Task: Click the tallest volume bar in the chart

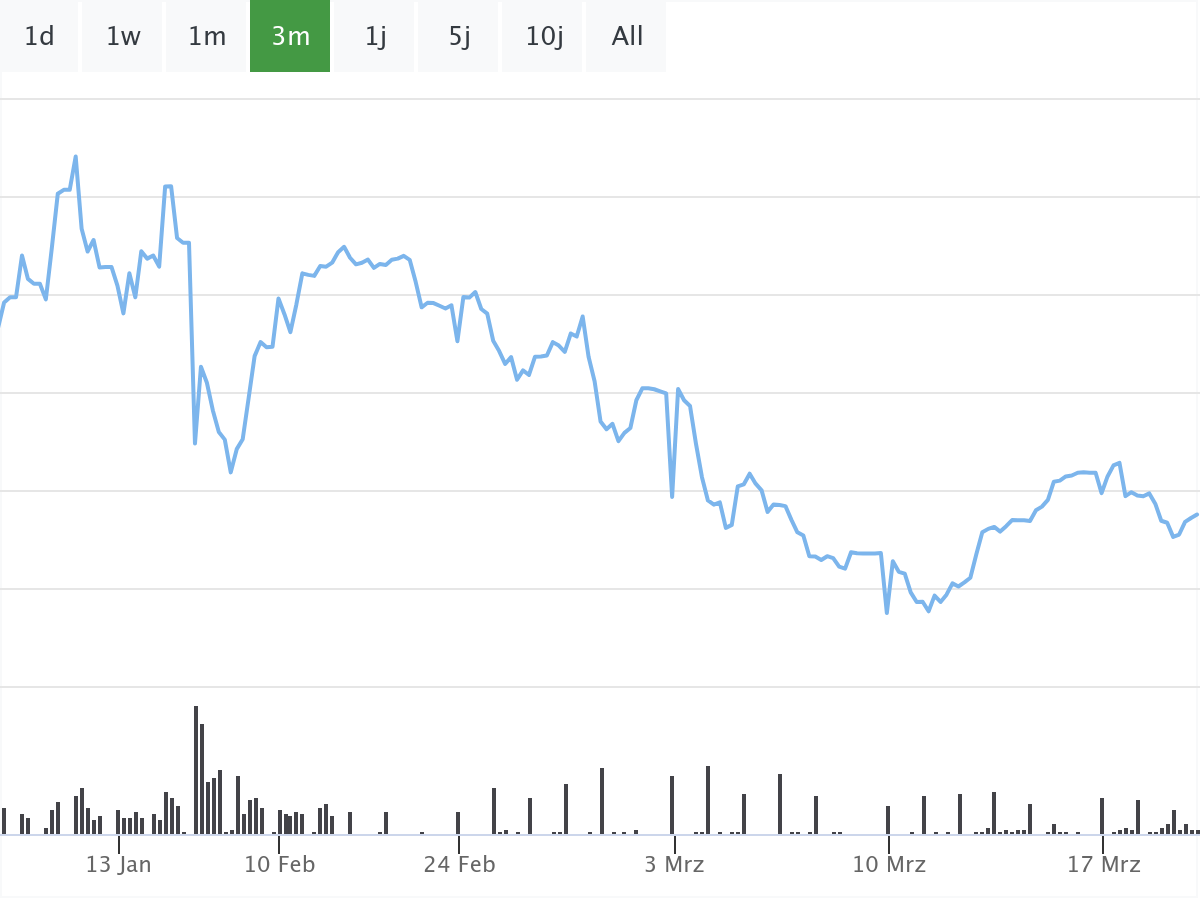Action: pyautogui.click(x=196, y=770)
